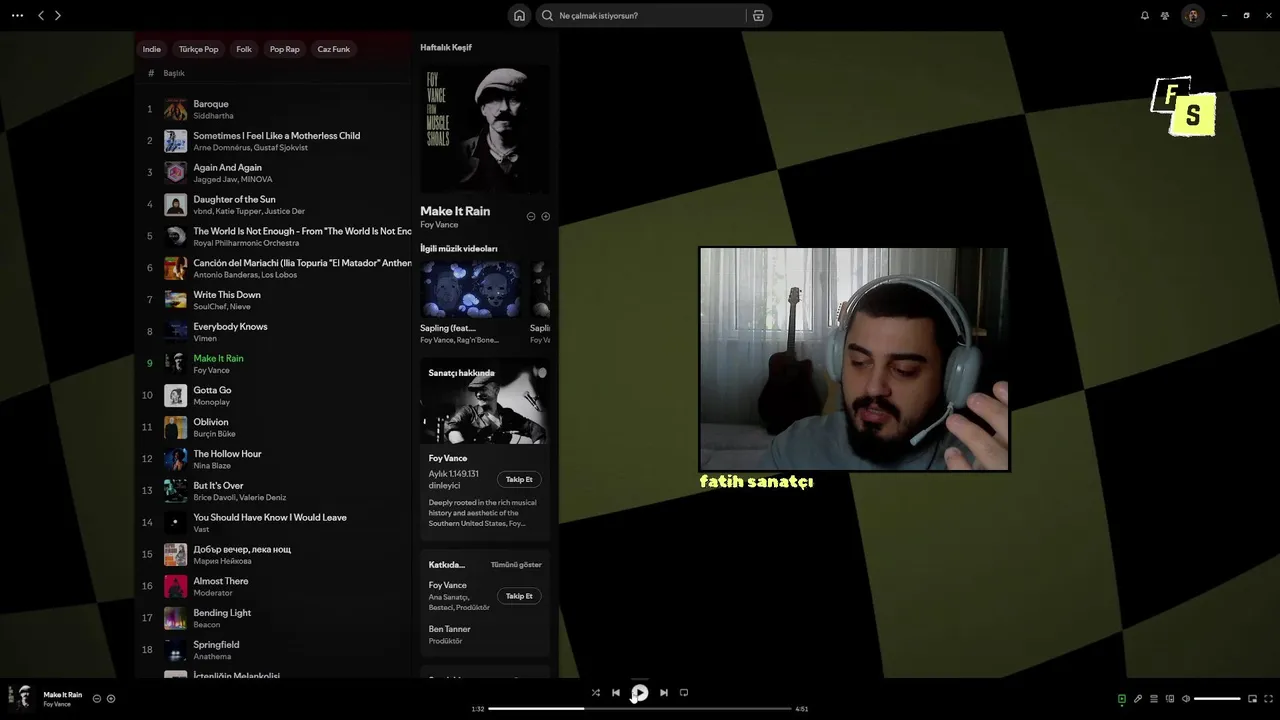
Task: Open the Make It Rain title in bottom bar
Action: (63, 694)
